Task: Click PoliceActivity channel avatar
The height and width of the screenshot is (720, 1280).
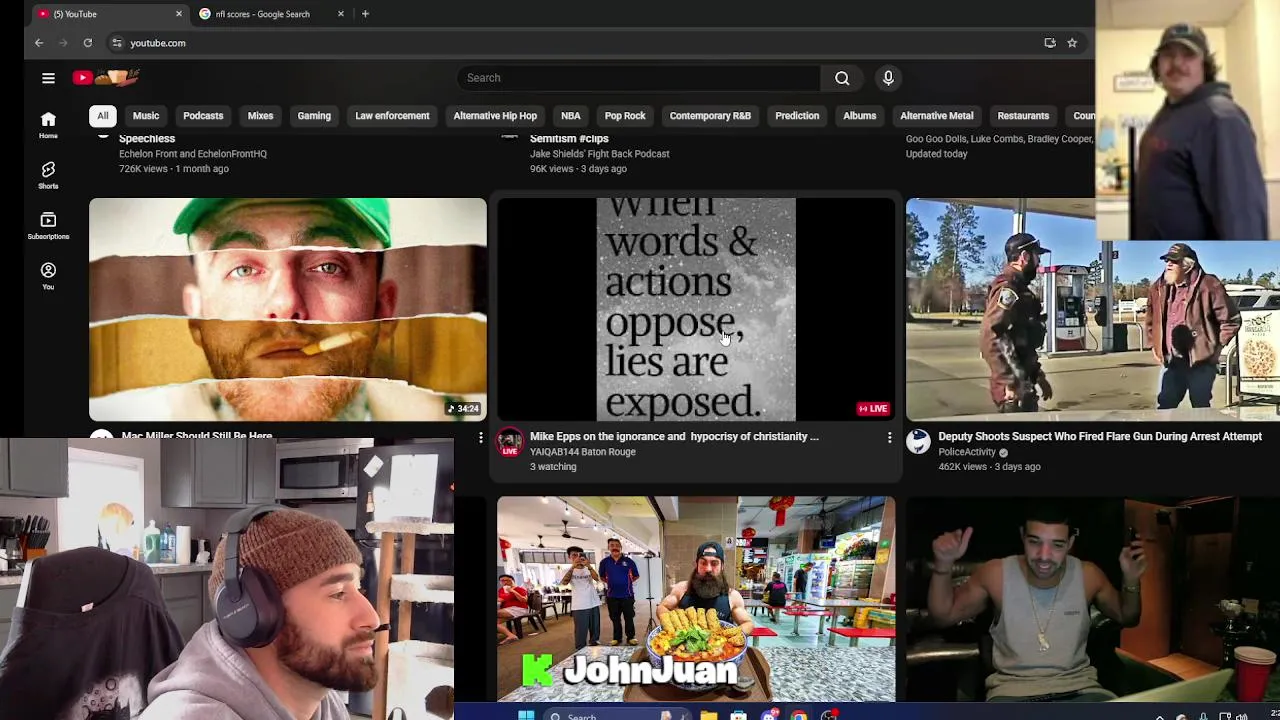Action: click(x=918, y=441)
